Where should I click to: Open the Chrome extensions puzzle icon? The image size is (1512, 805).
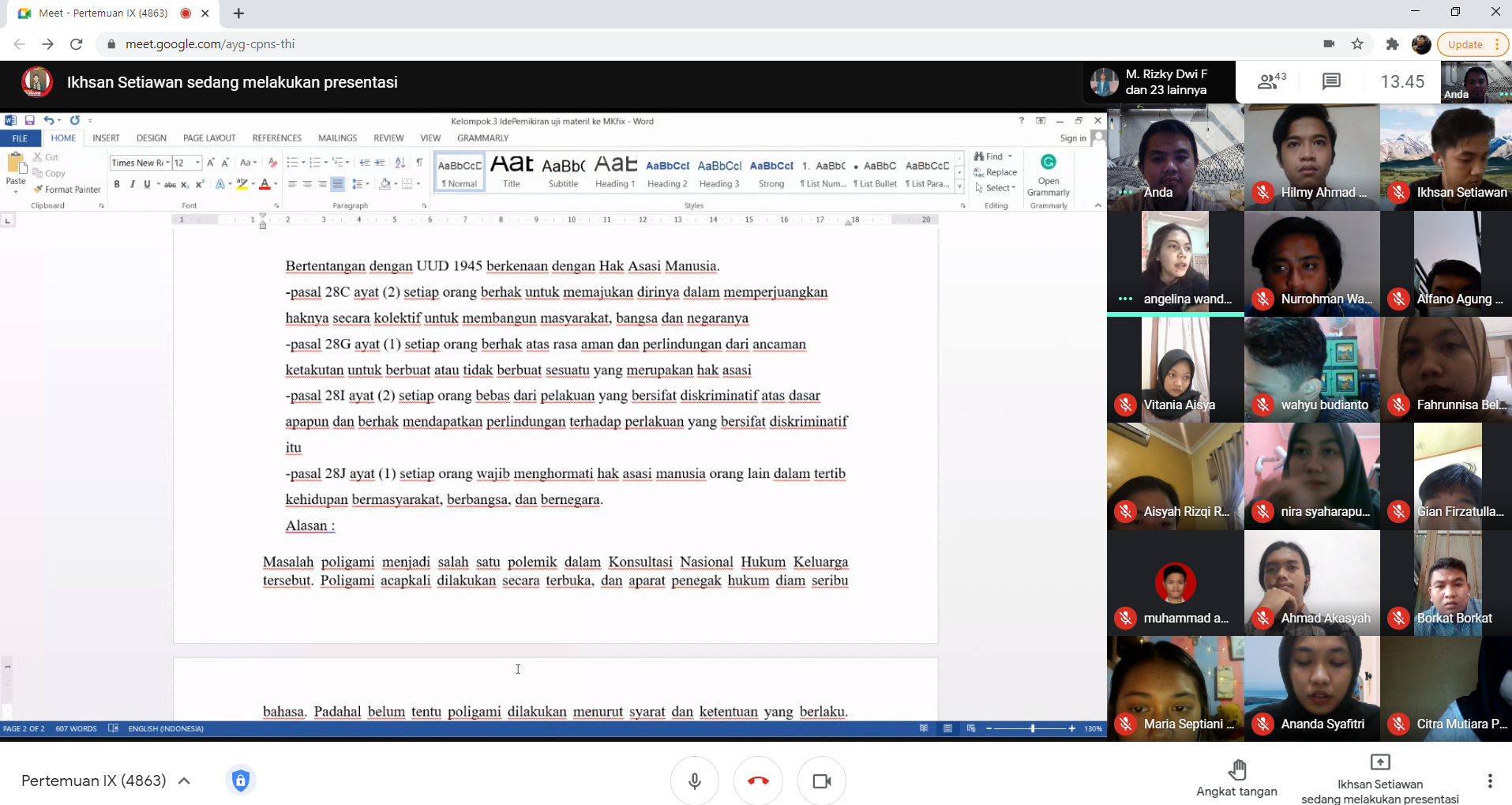click(x=1392, y=44)
